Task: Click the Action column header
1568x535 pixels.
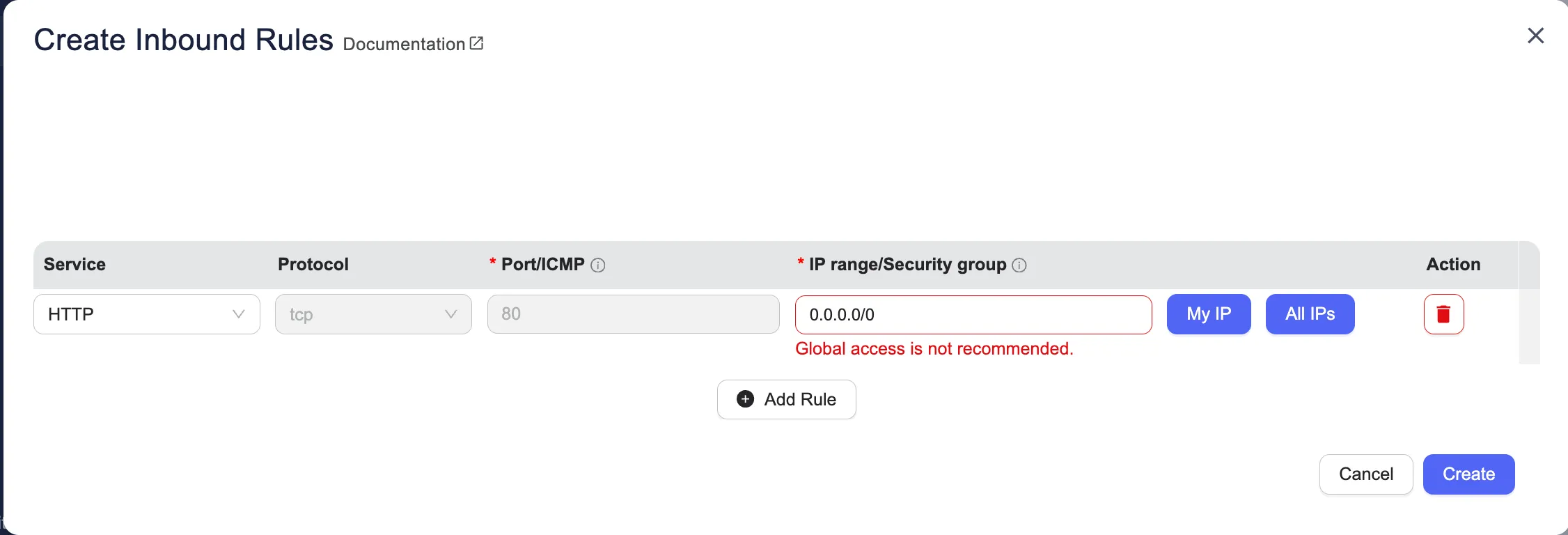Action: click(x=1453, y=265)
